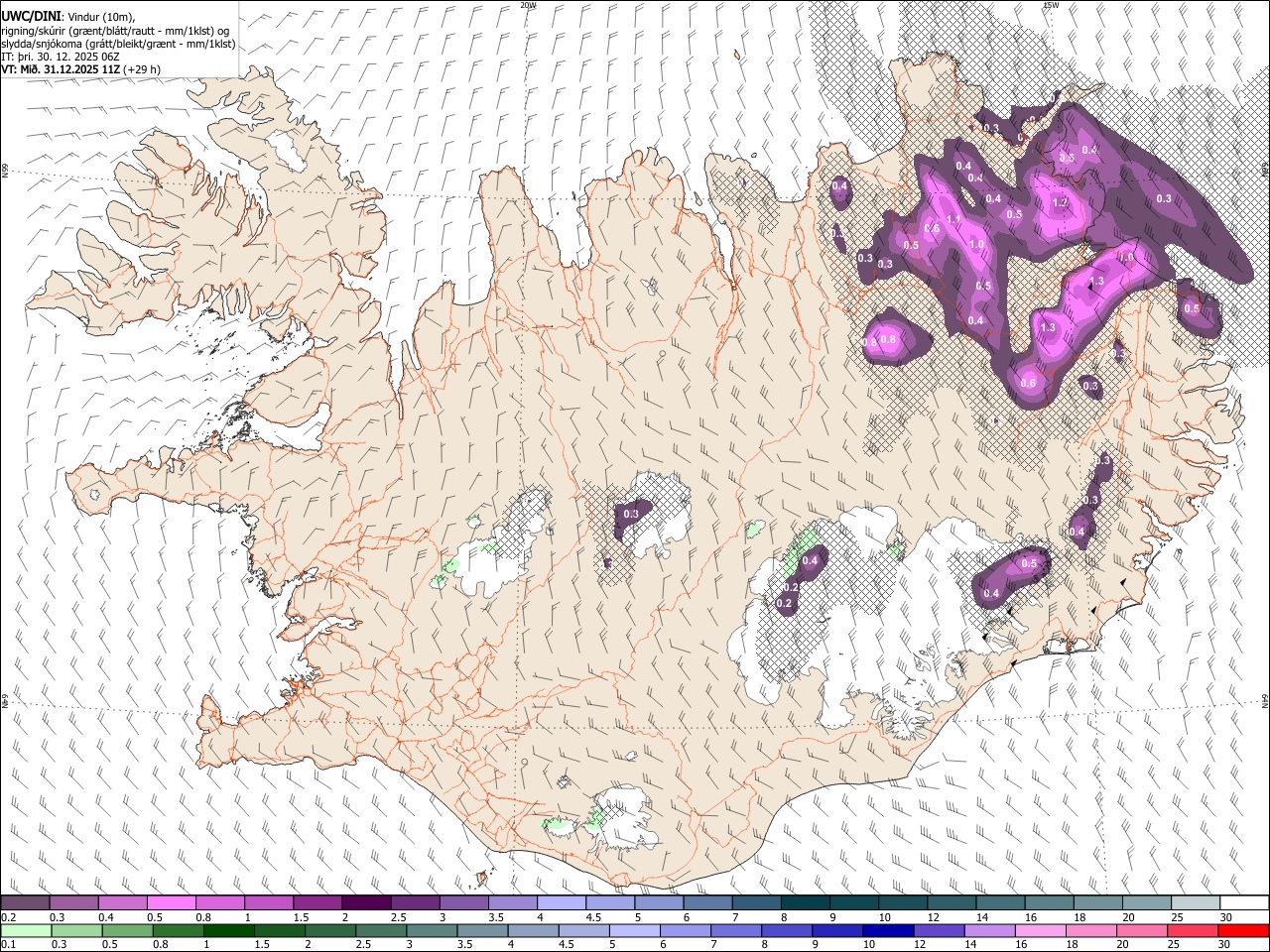Click the light pink swatch labeled 16, bottom row
The image size is (1270, 952).
1042,930
